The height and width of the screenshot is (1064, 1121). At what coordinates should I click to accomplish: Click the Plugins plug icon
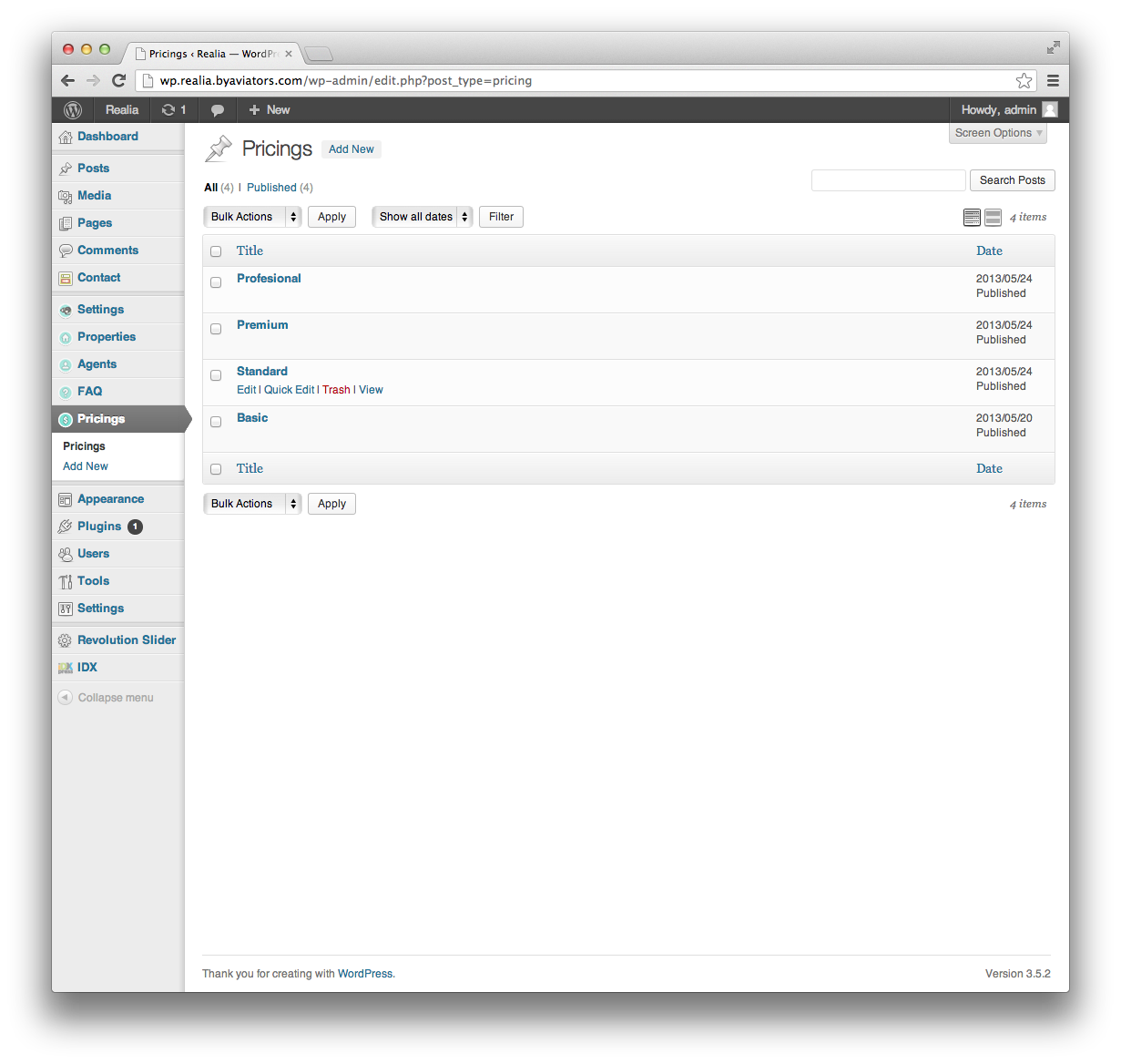[66, 527]
